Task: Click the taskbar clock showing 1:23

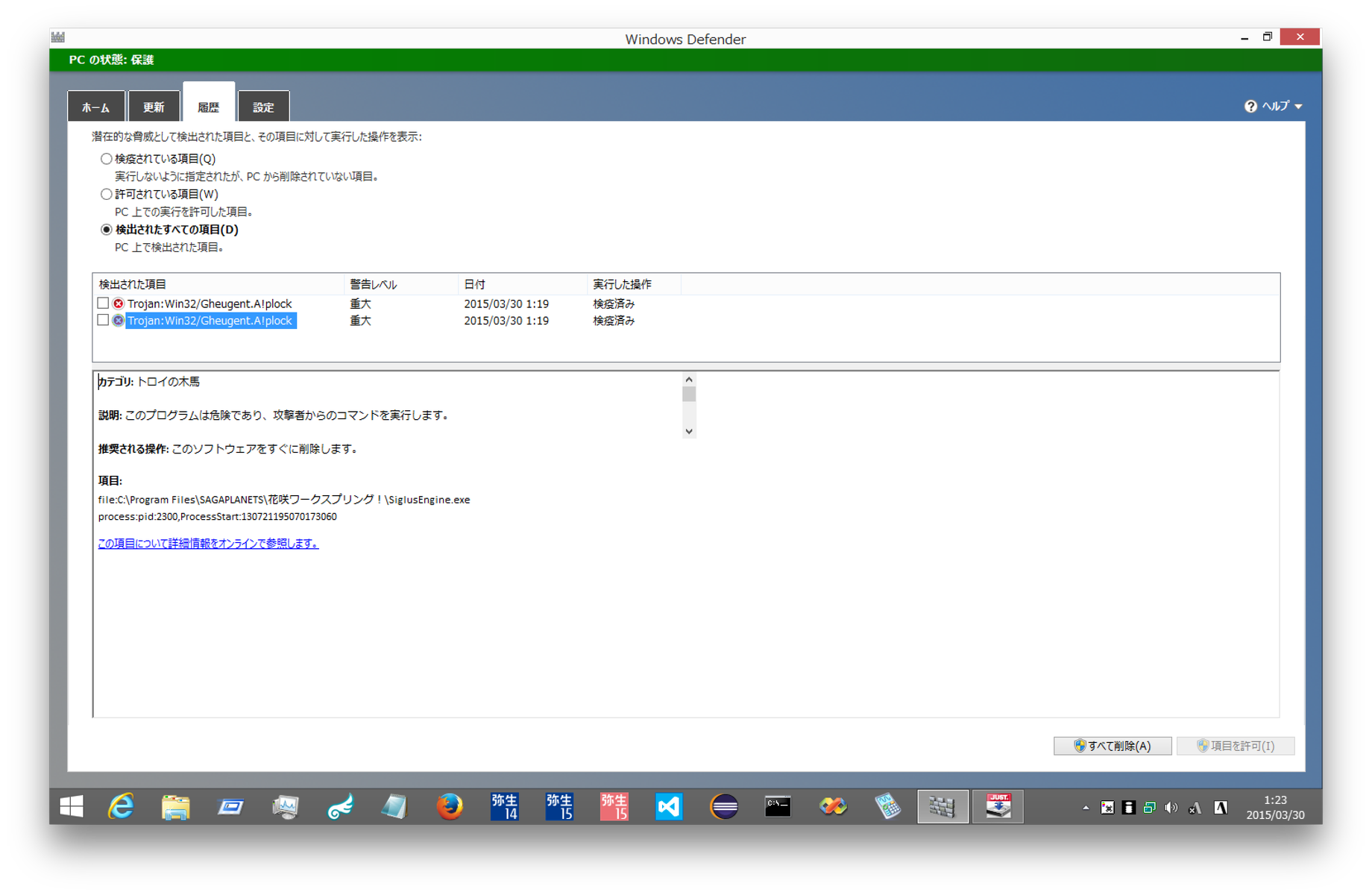Action: 1274,808
